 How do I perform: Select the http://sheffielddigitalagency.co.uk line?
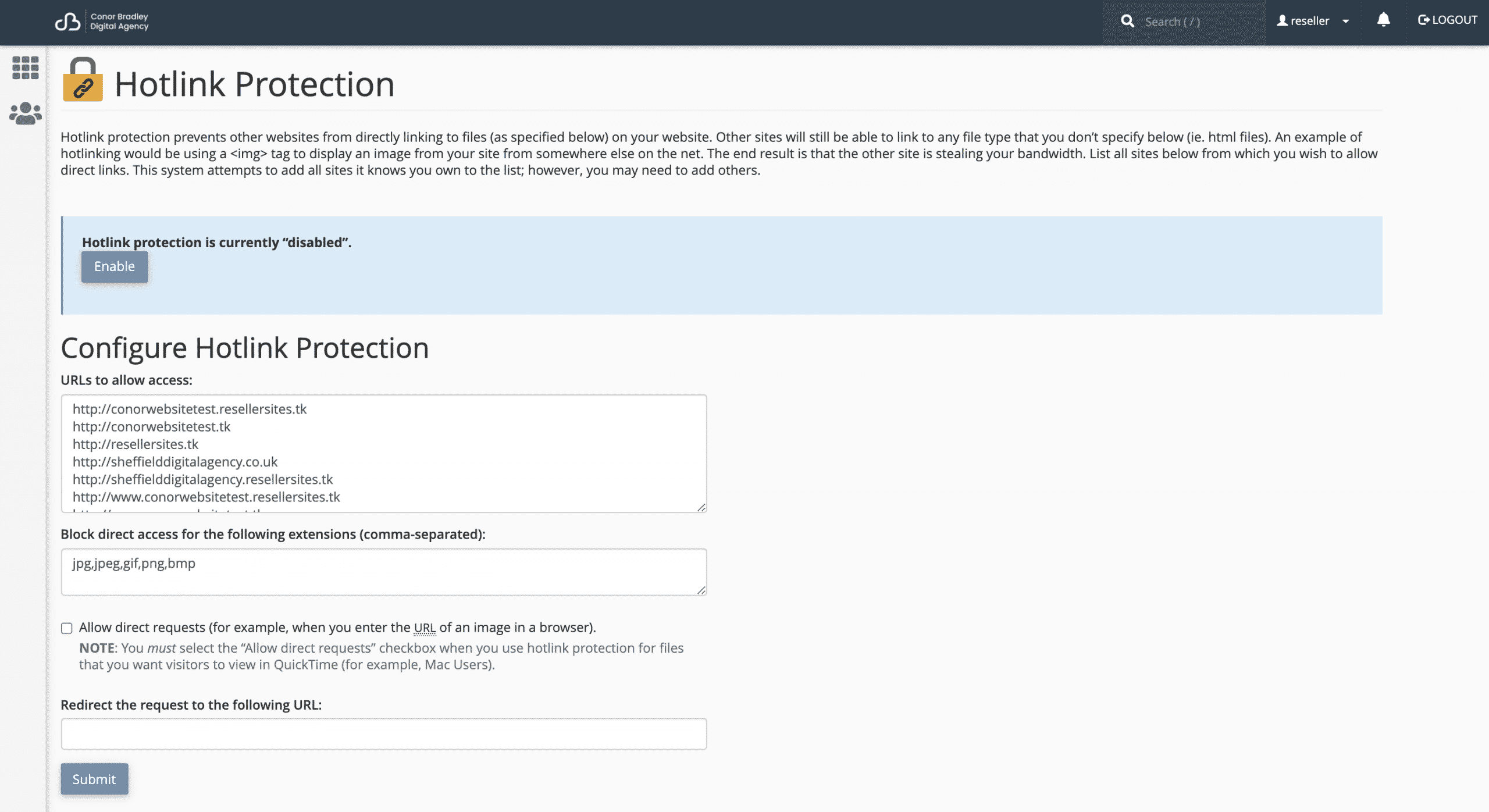pyautogui.click(x=175, y=462)
